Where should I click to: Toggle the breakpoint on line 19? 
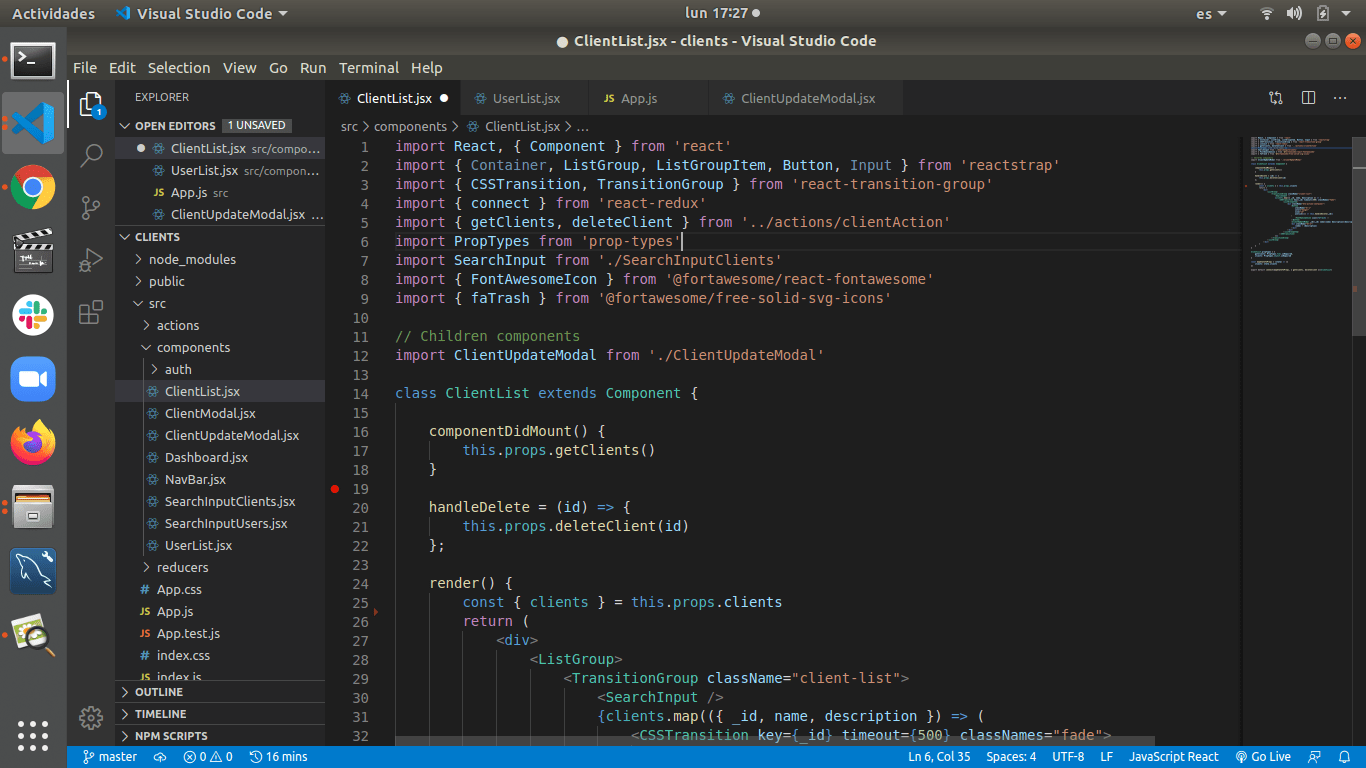click(335, 489)
